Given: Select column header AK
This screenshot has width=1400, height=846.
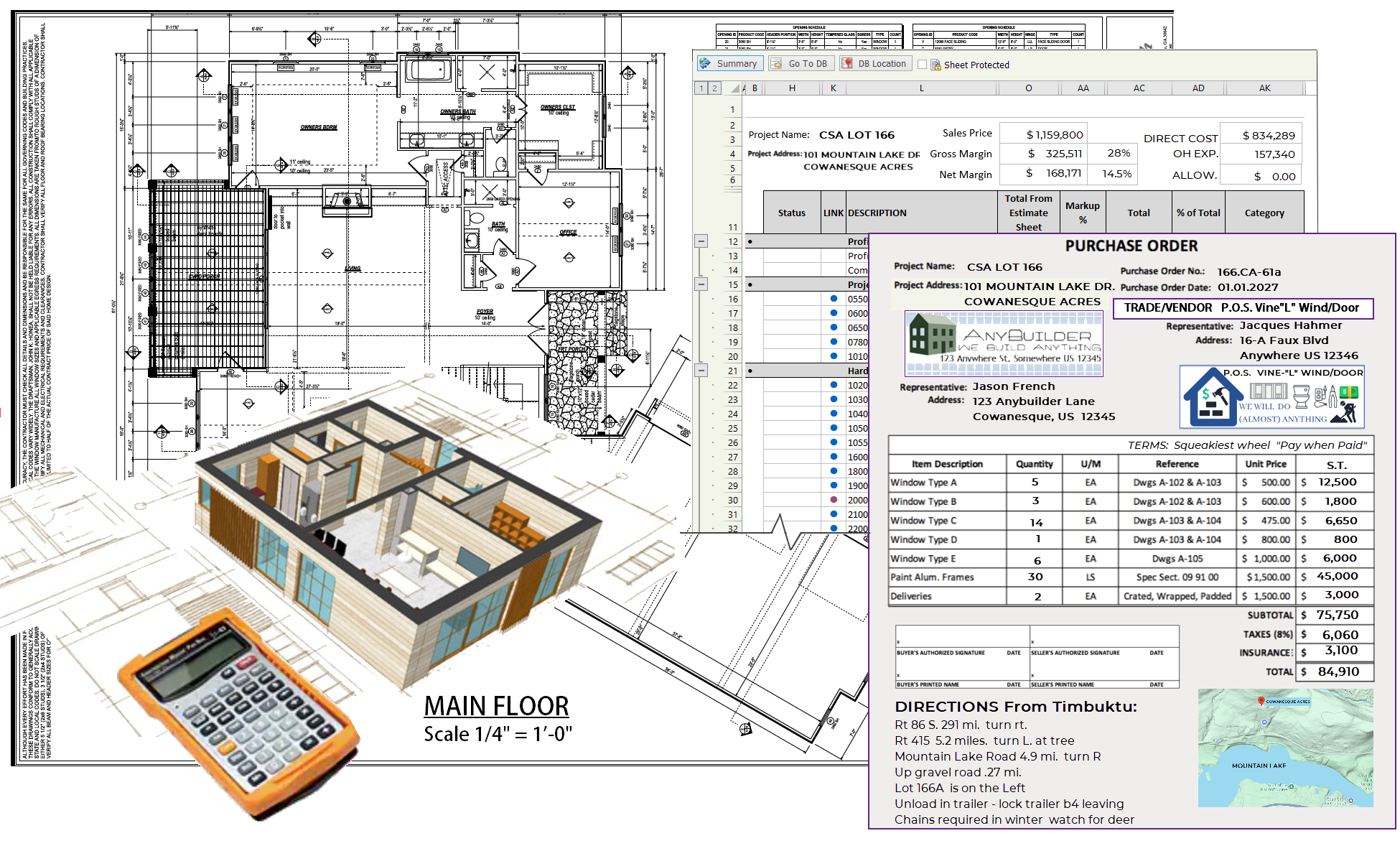Looking at the screenshot, I should 1264,88.
